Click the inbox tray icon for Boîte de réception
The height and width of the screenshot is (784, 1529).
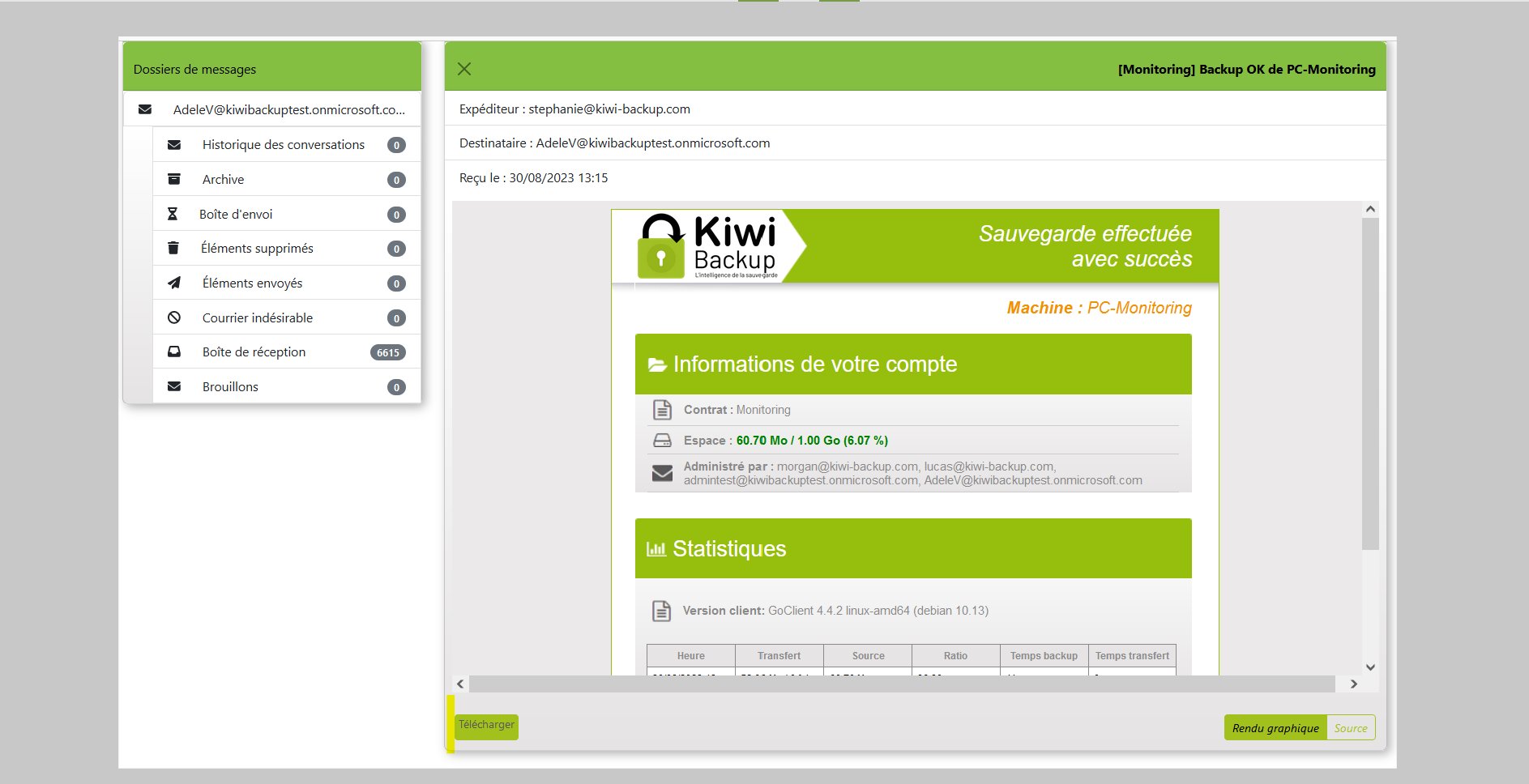[x=173, y=352]
